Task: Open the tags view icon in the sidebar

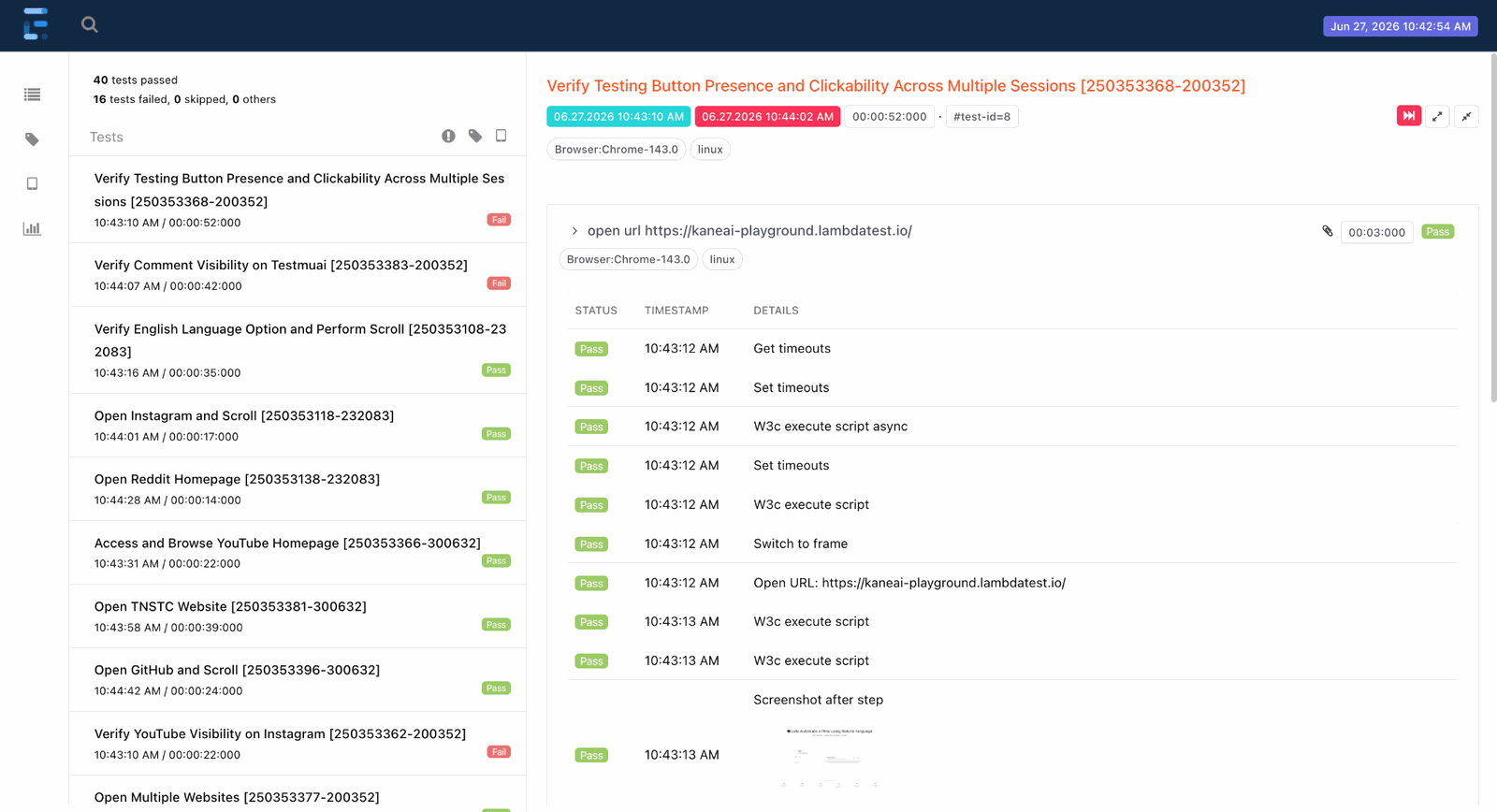Action: point(33,139)
